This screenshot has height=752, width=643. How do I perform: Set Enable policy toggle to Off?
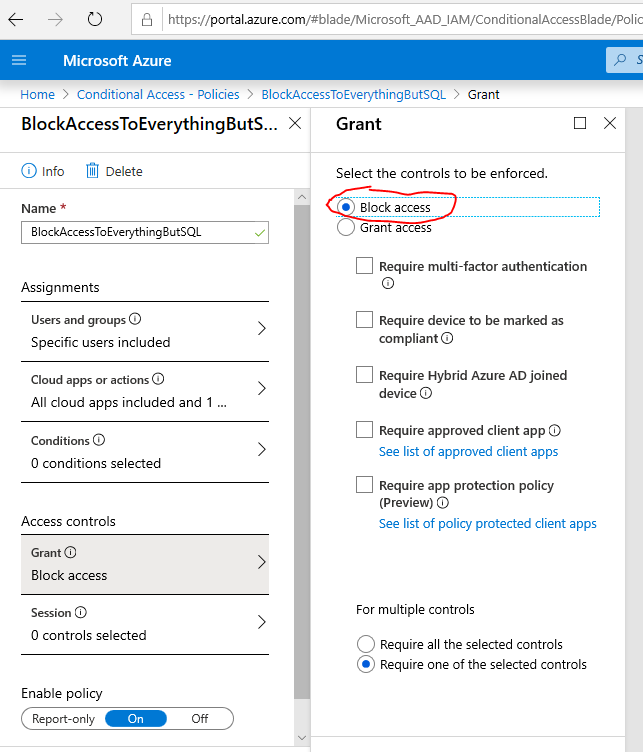(200, 718)
